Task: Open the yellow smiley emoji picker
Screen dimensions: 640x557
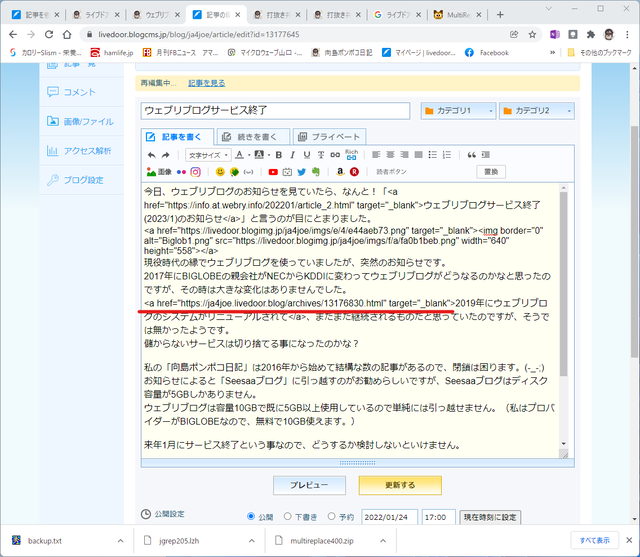Action: [x=220, y=172]
